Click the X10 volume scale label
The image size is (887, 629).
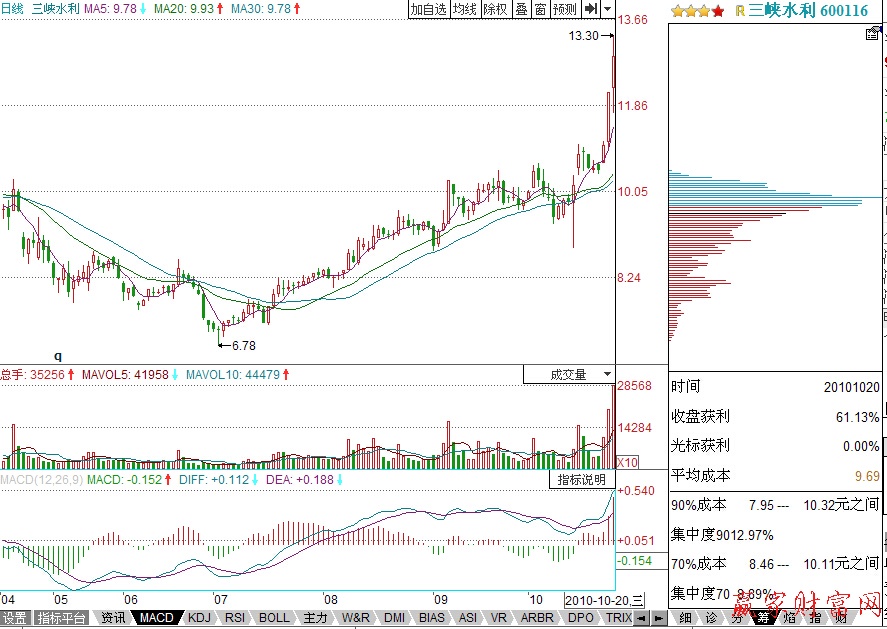click(627, 462)
